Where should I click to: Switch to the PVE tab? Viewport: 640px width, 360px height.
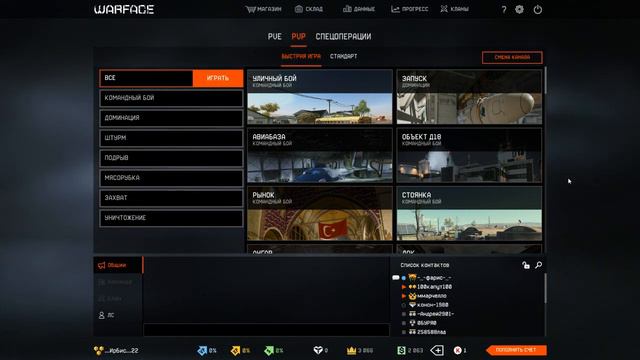pos(274,37)
